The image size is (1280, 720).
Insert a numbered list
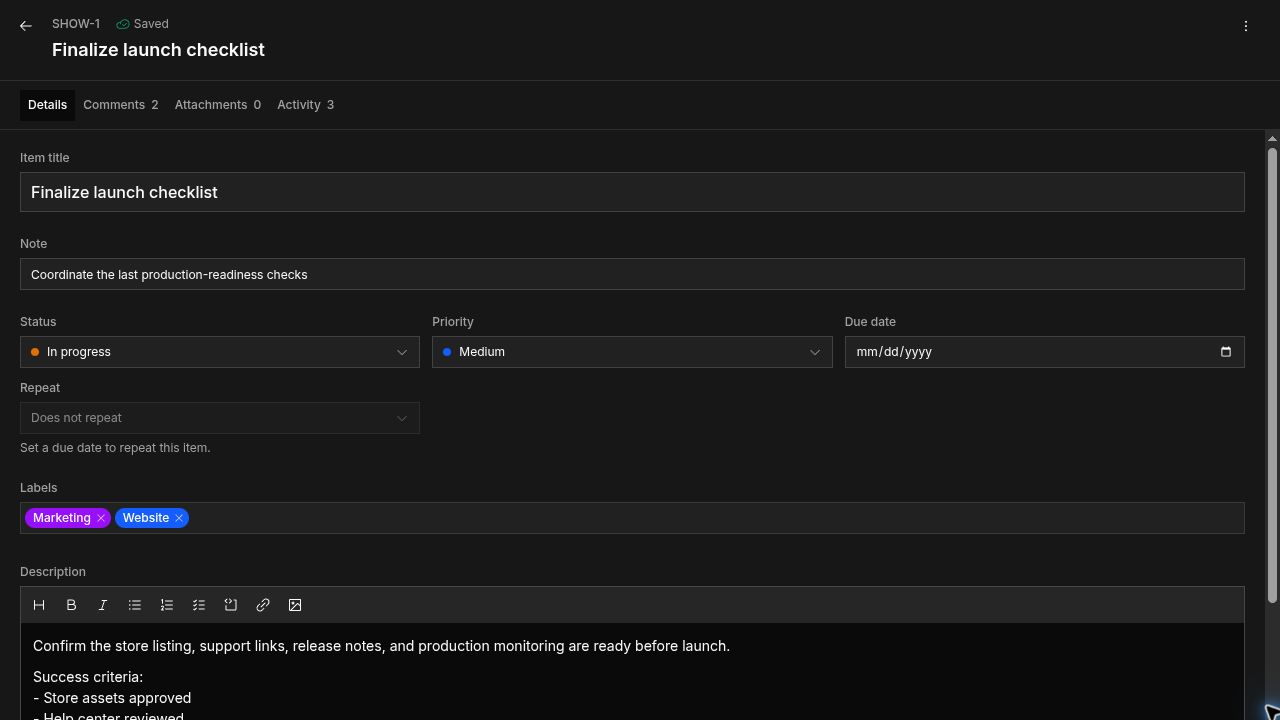pos(167,605)
